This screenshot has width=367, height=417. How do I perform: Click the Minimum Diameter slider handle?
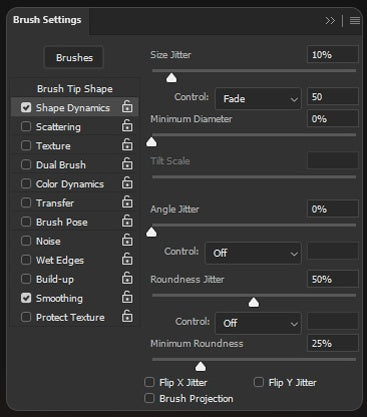pos(151,142)
